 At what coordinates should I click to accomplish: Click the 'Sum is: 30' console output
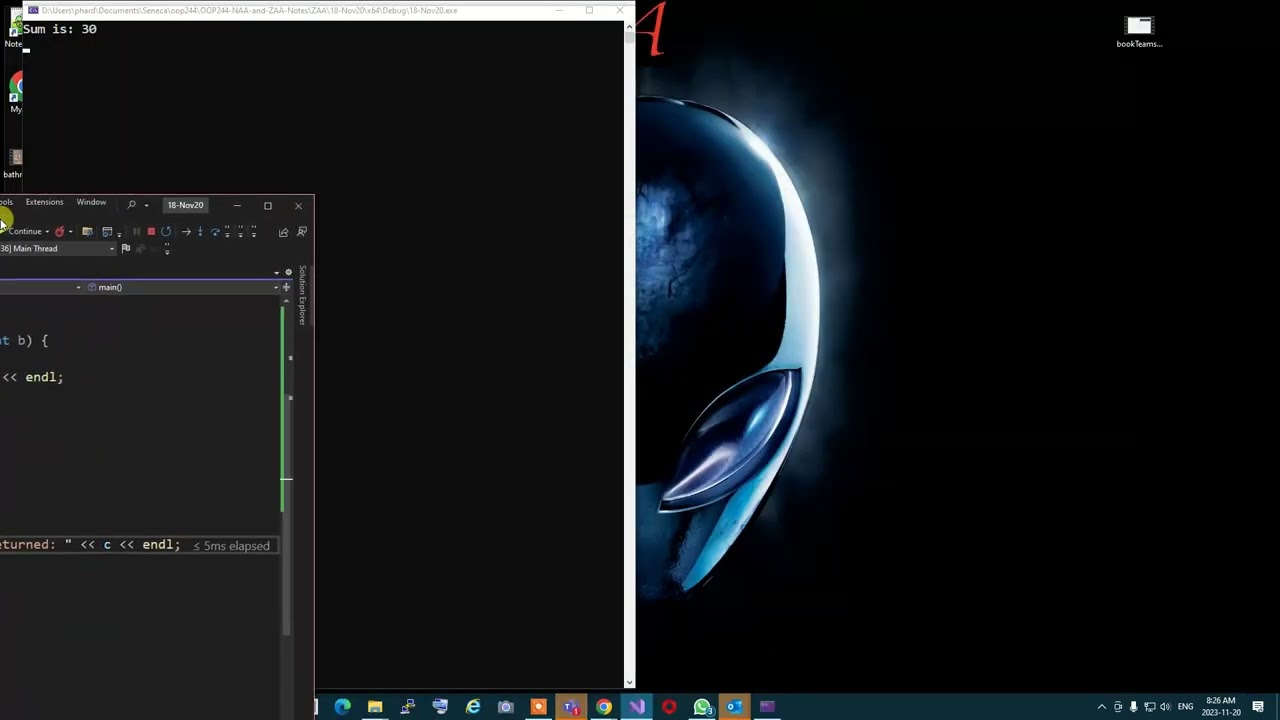[60, 29]
